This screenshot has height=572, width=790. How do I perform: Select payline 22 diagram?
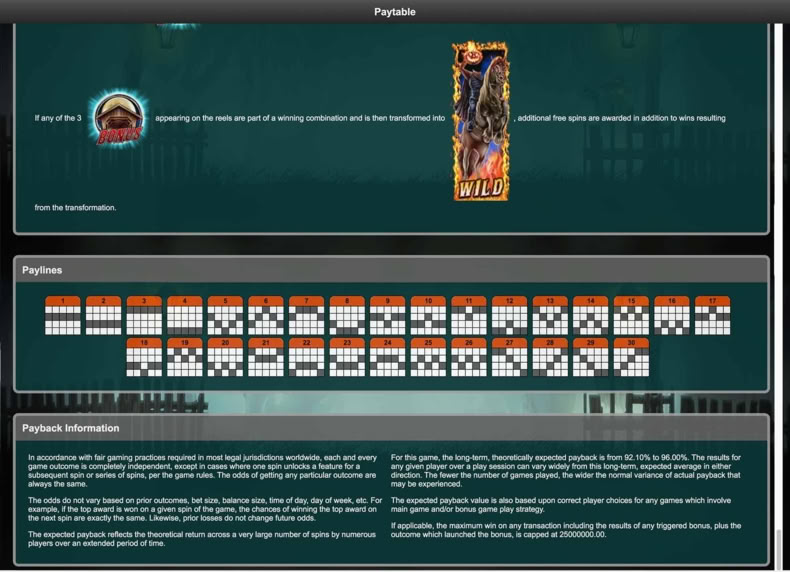coord(306,357)
